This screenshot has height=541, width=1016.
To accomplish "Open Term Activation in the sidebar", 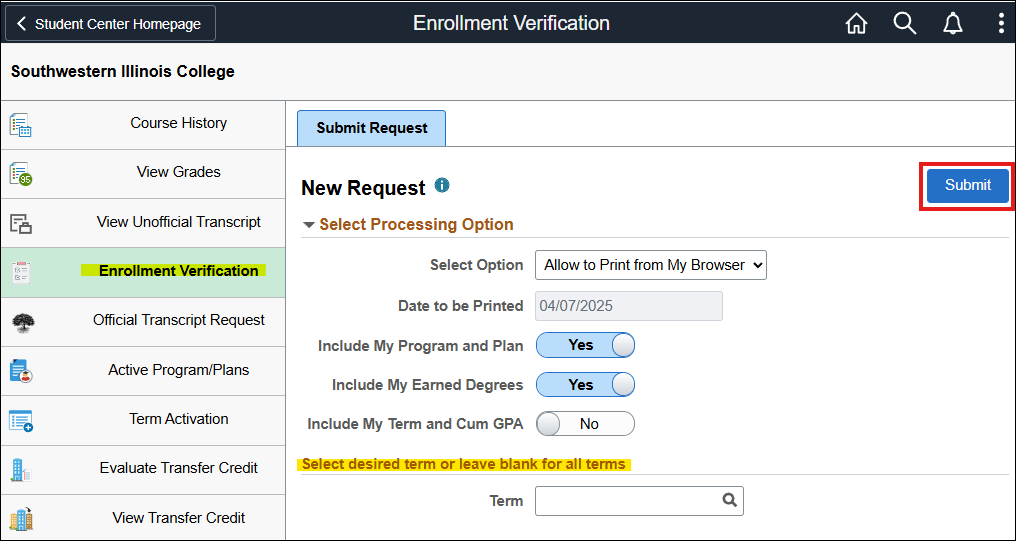I will pos(178,419).
